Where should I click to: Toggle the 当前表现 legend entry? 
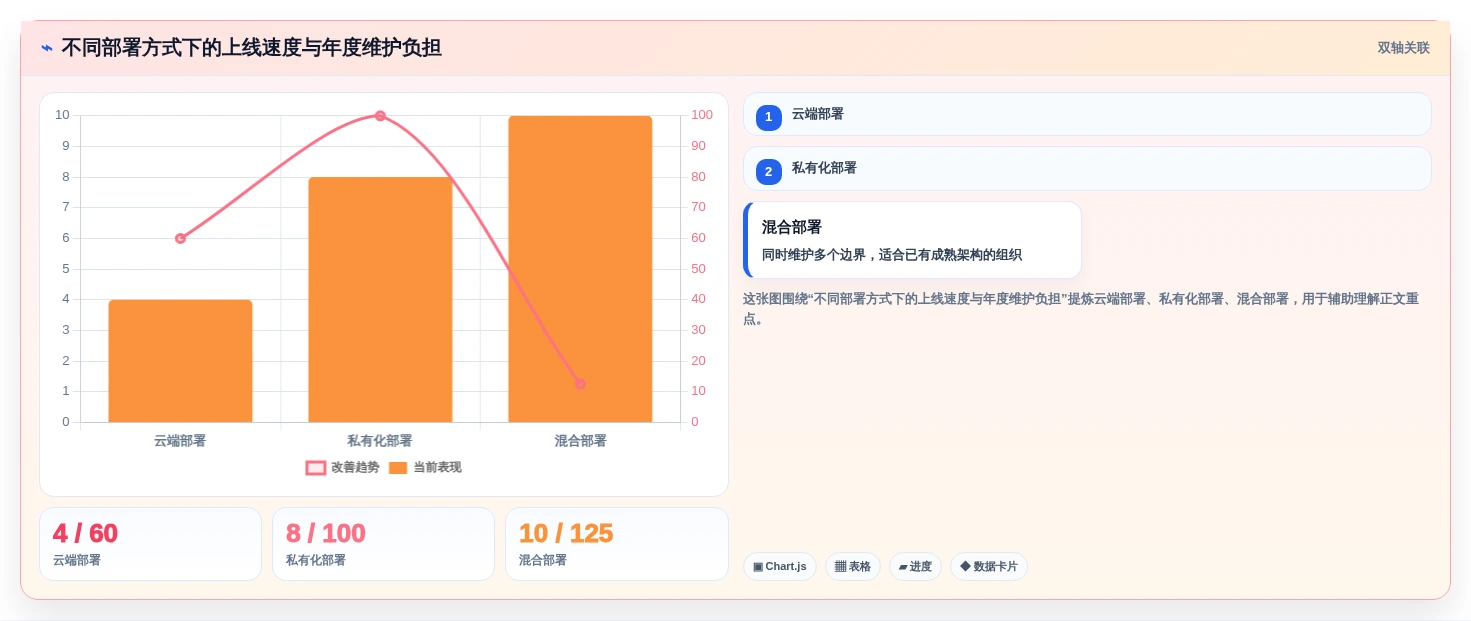(x=425, y=467)
